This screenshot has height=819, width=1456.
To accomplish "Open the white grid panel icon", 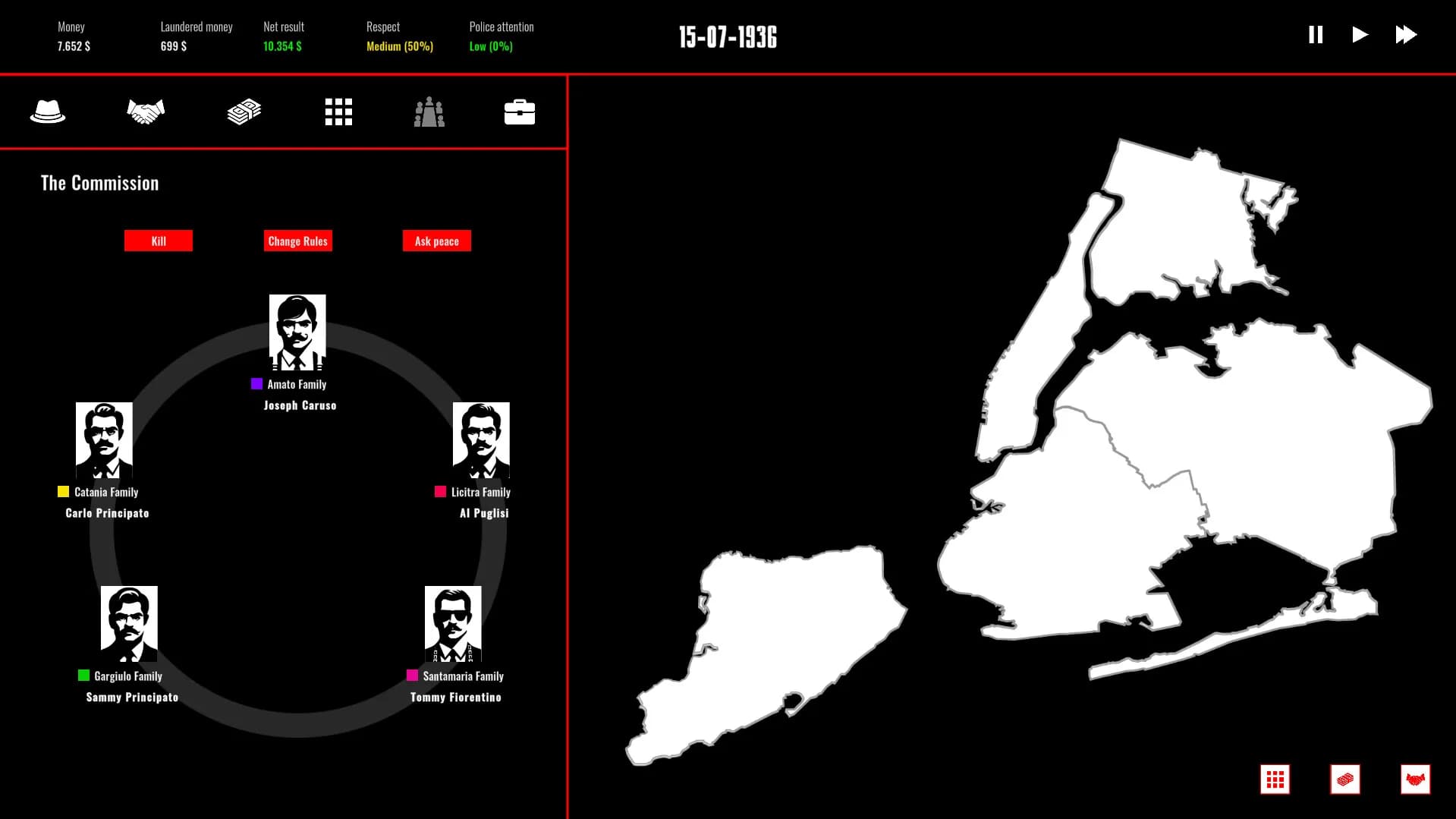I will click(338, 112).
